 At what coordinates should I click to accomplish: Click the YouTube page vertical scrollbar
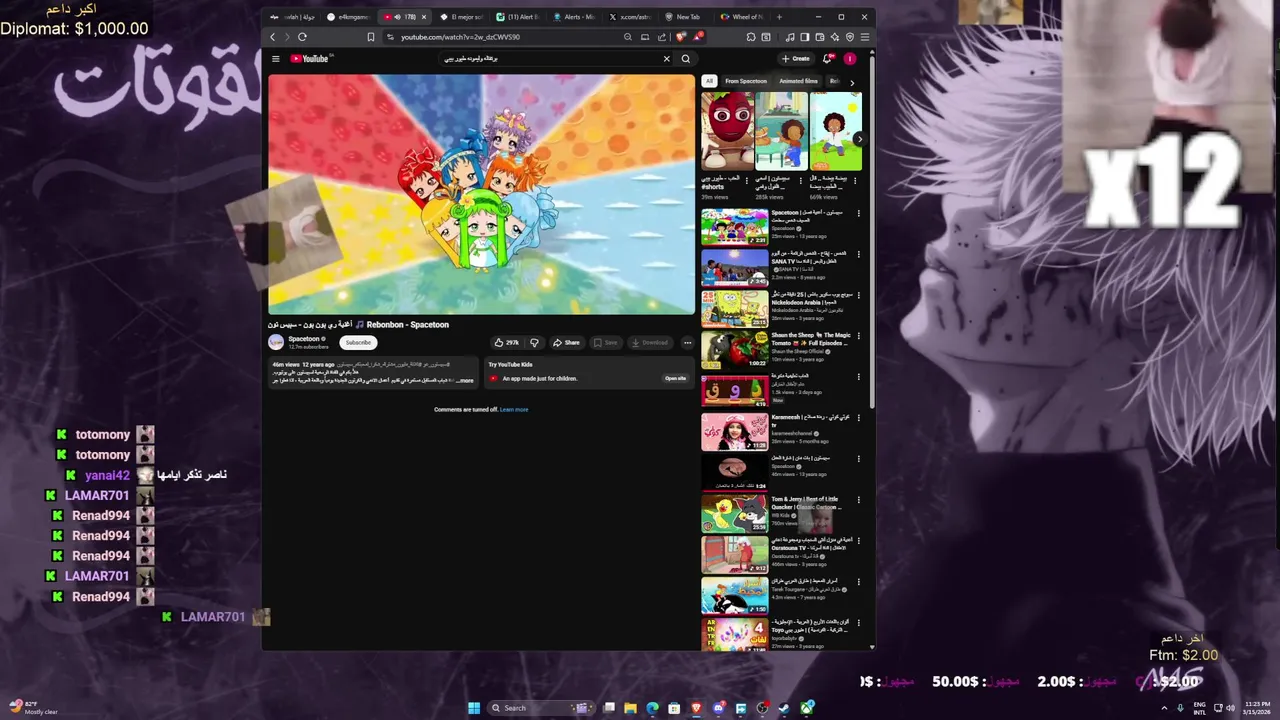click(x=872, y=230)
